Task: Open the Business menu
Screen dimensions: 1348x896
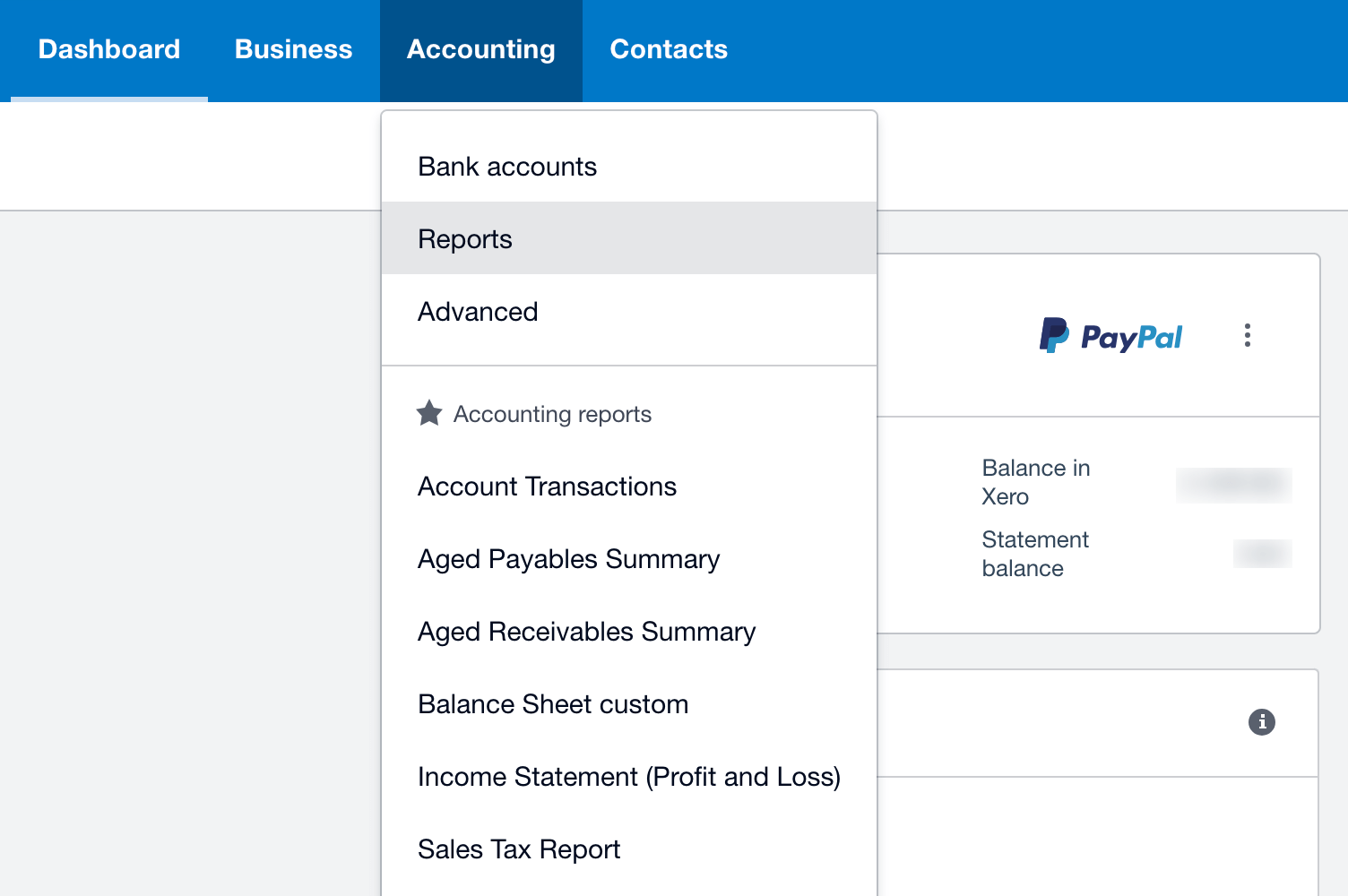Action: [294, 49]
